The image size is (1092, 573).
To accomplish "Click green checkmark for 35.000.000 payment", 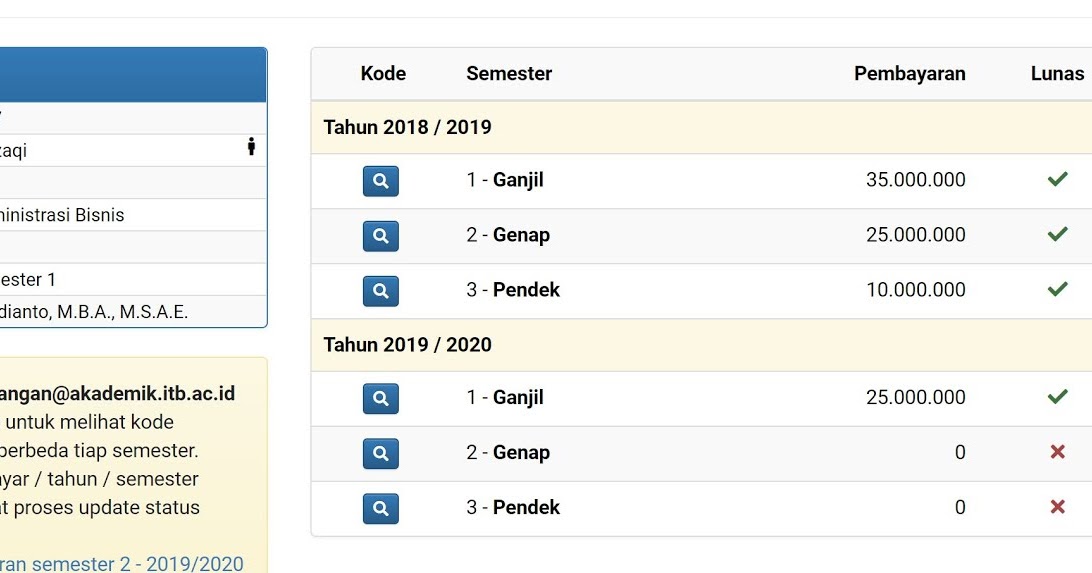I will [x=1057, y=180].
